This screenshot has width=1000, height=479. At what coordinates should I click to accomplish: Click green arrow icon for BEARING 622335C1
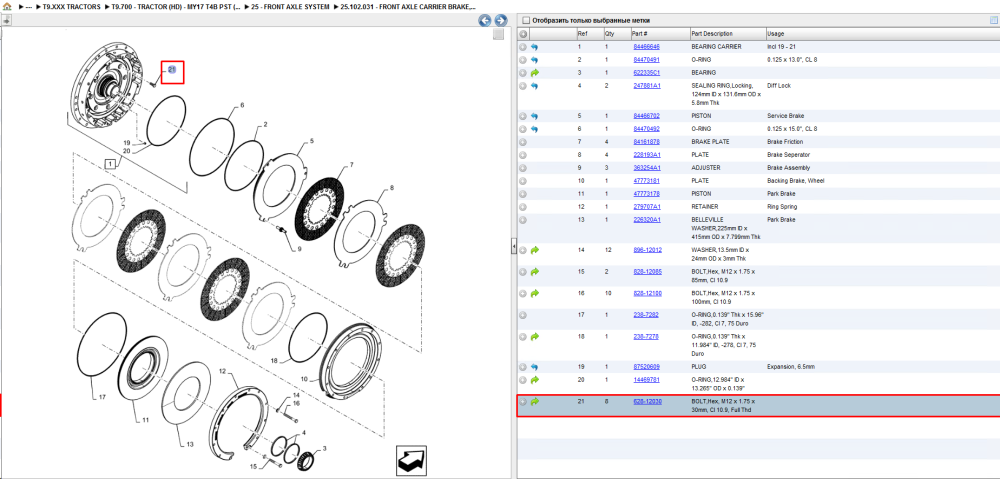coord(534,73)
